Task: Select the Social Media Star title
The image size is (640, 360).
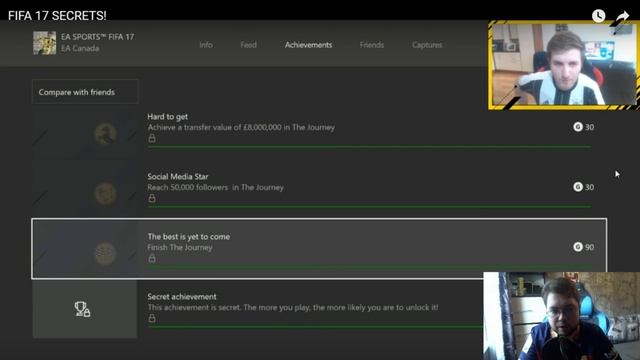Action: click(178, 176)
